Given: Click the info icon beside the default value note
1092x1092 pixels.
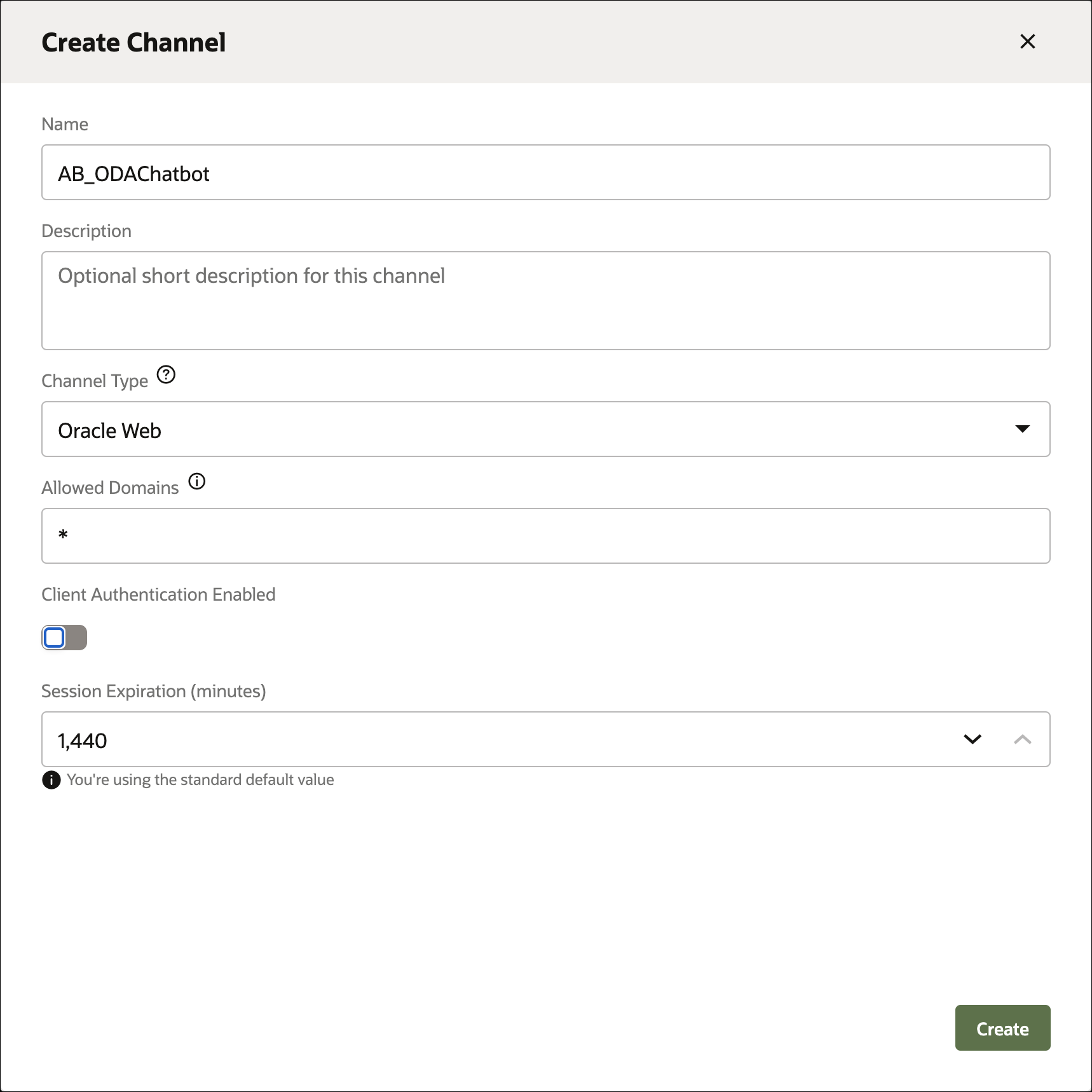Looking at the screenshot, I should [x=50, y=780].
